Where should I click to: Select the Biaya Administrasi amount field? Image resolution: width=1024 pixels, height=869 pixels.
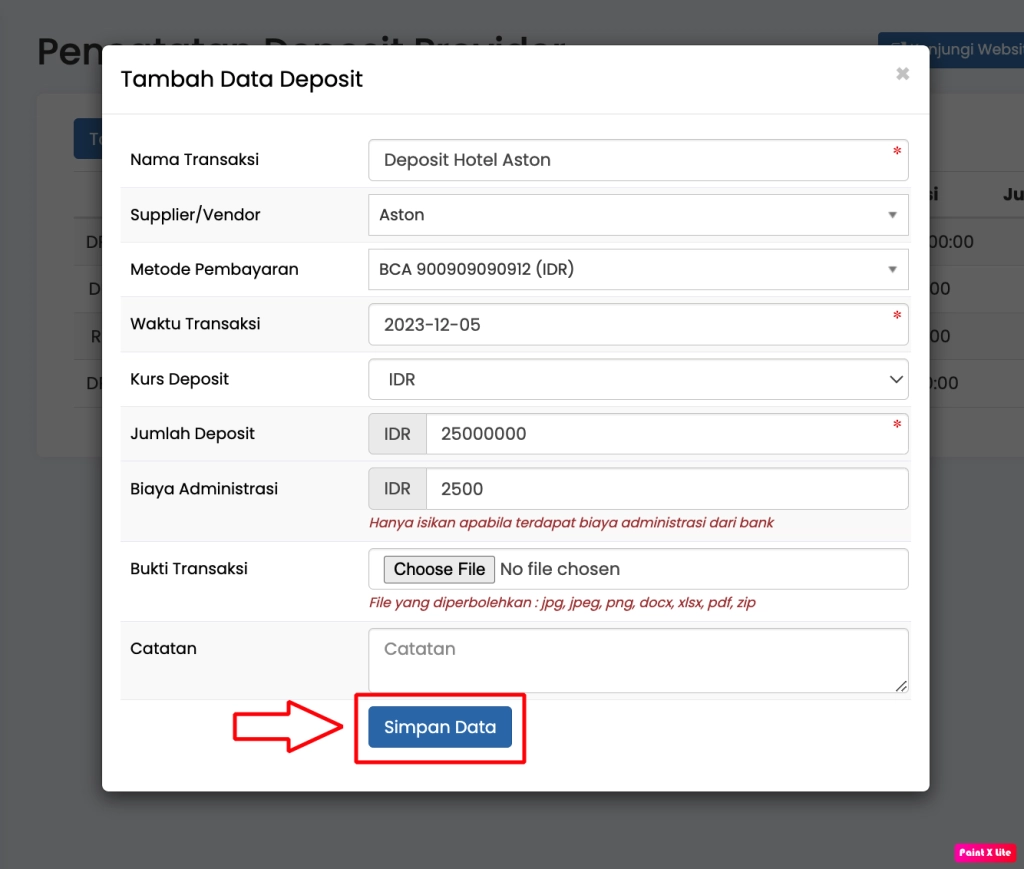point(666,489)
